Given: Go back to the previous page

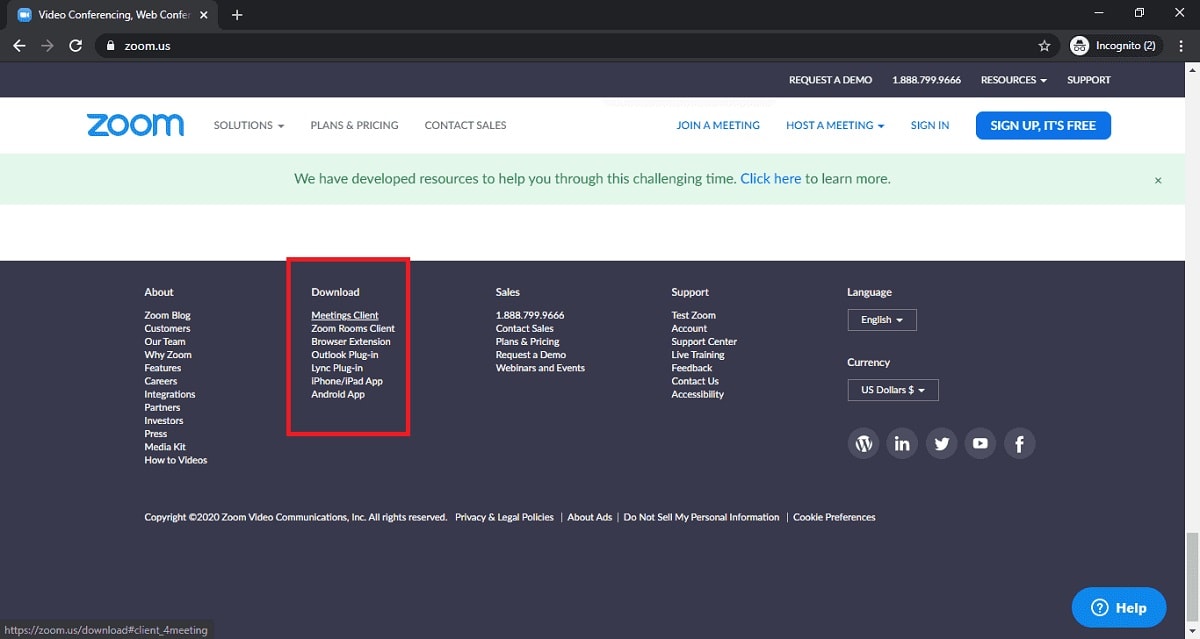Looking at the screenshot, I should click(x=19, y=46).
